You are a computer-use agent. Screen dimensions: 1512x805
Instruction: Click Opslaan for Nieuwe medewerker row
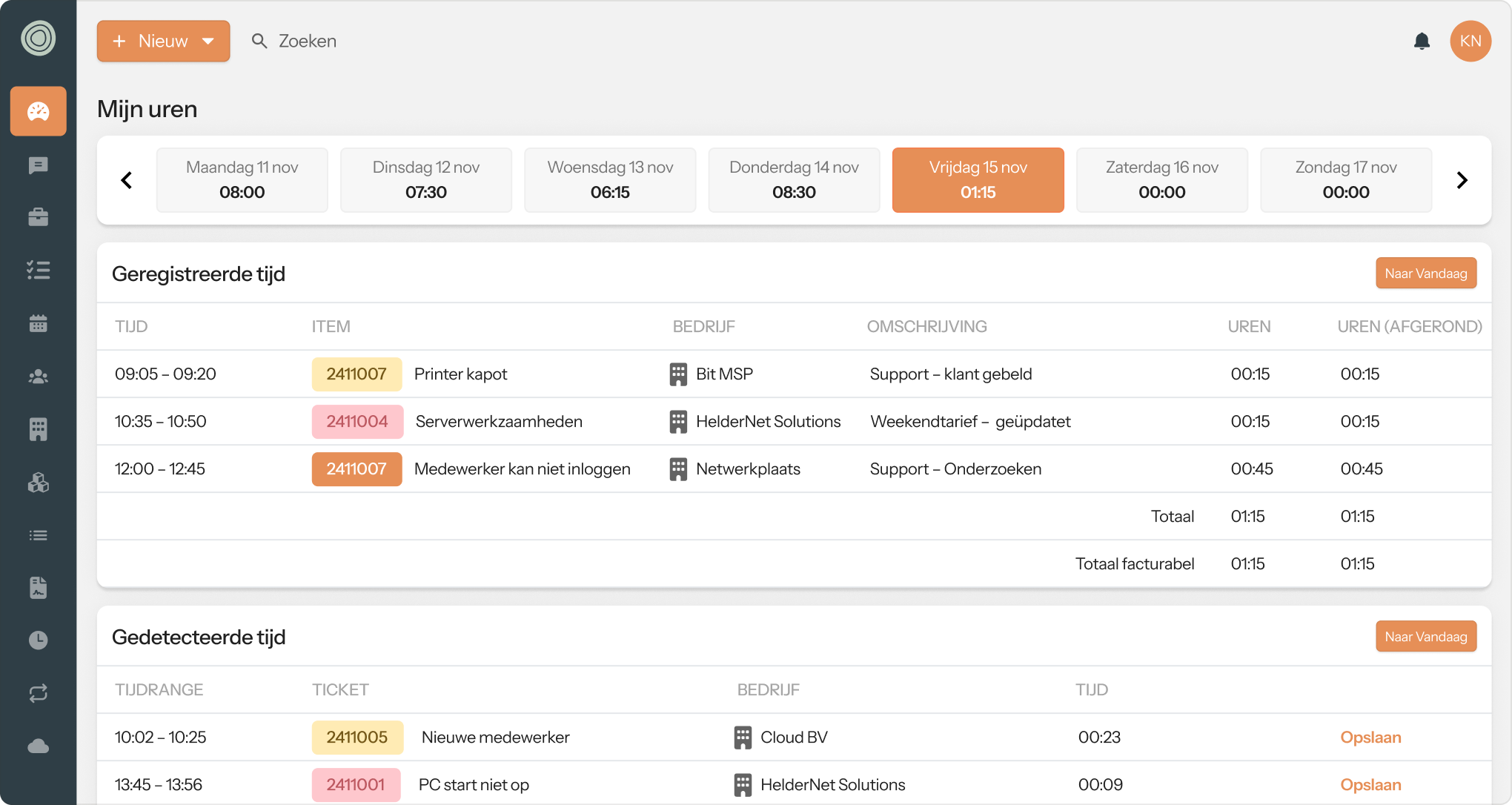click(x=1370, y=737)
